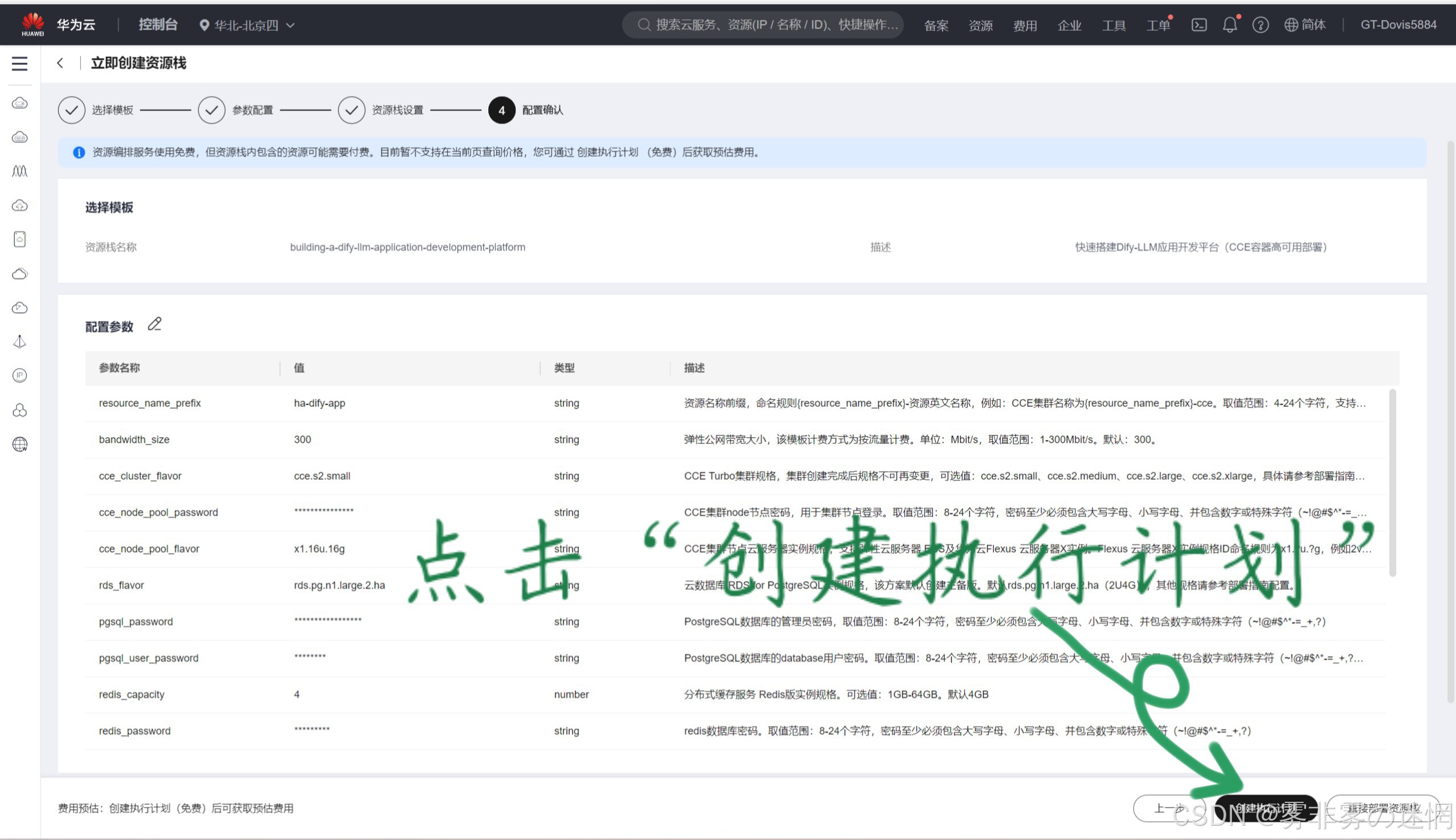
Task: Open the 费用 menu in top bar
Action: (x=1025, y=26)
